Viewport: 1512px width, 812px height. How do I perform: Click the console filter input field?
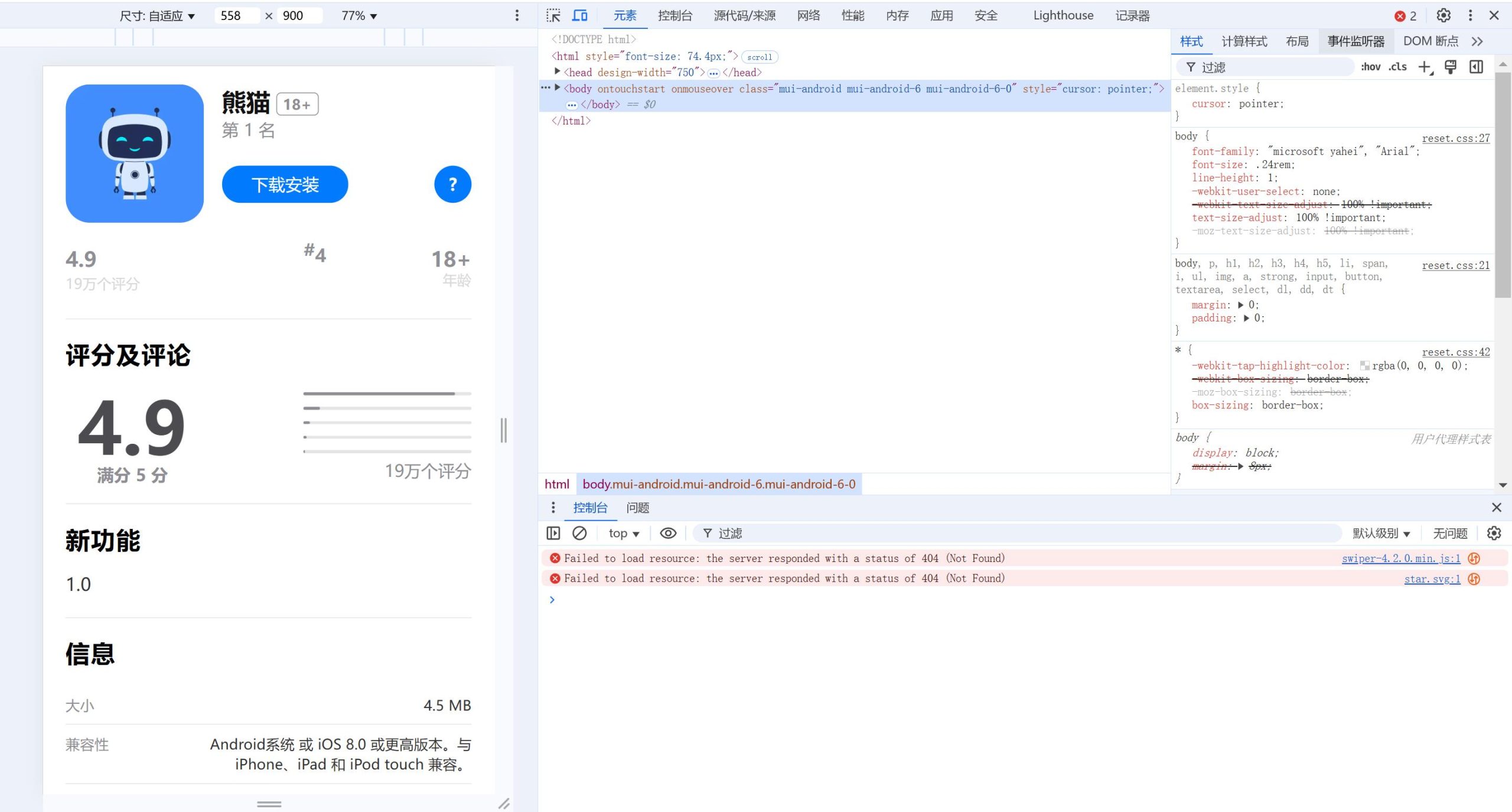coord(1016,533)
